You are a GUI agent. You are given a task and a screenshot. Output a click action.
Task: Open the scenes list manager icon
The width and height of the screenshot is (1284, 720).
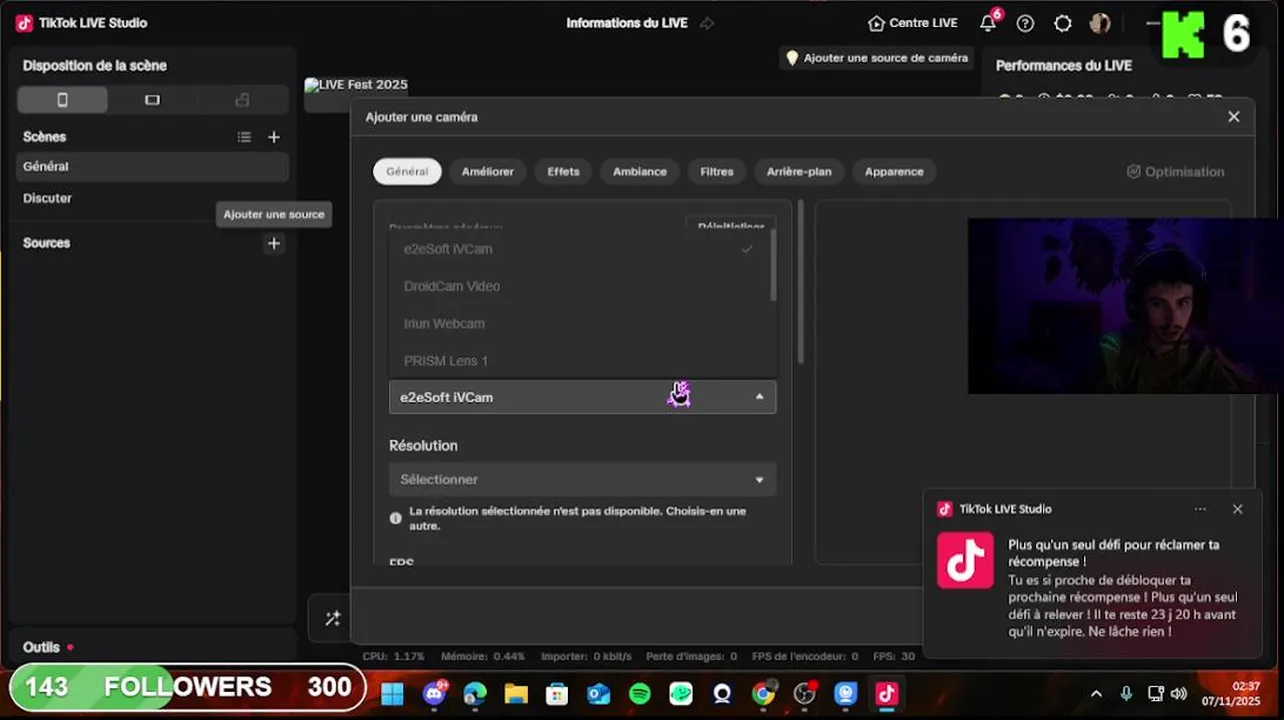coord(244,137)
